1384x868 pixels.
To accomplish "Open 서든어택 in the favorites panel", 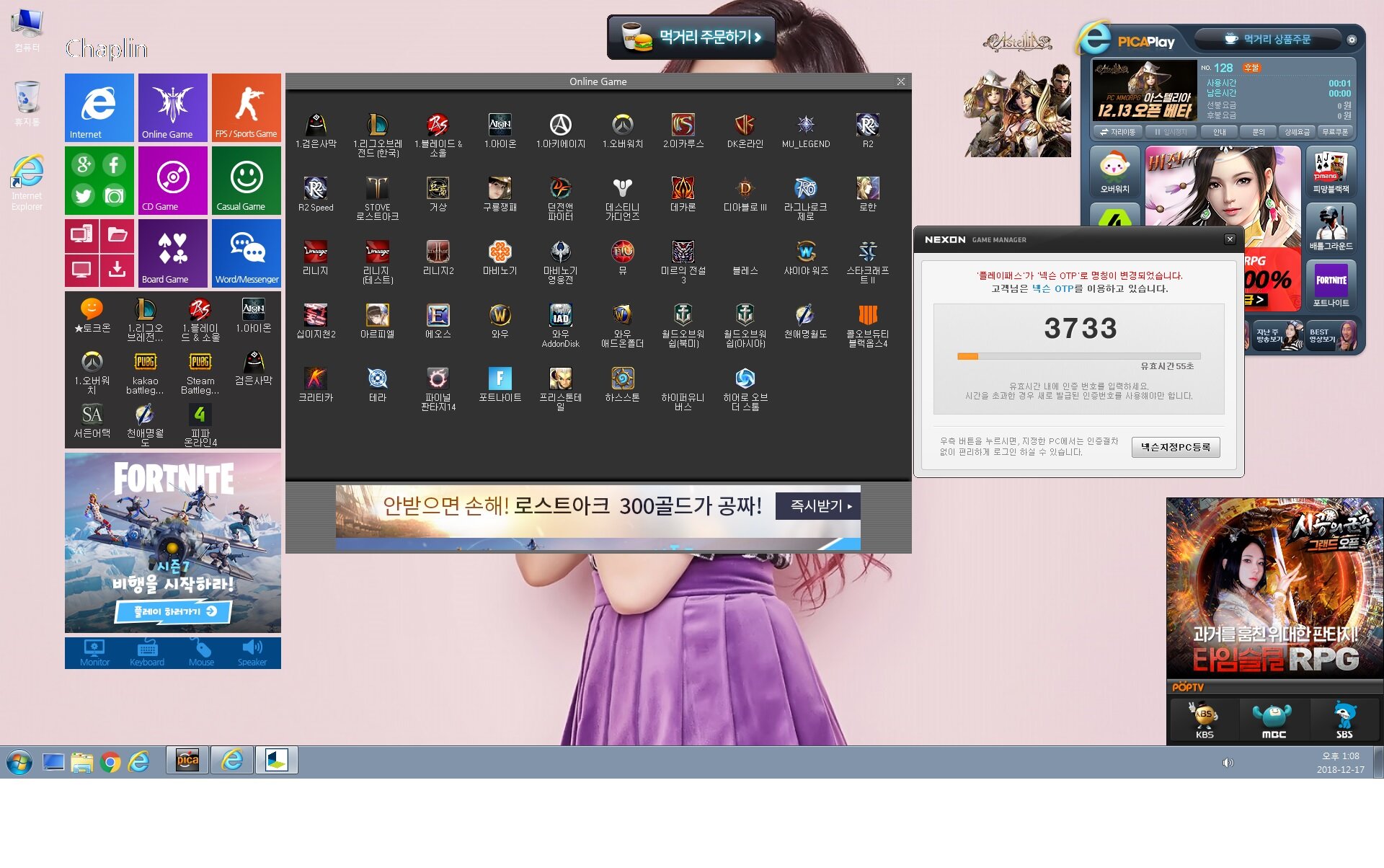I will click(x=92, y=420).
